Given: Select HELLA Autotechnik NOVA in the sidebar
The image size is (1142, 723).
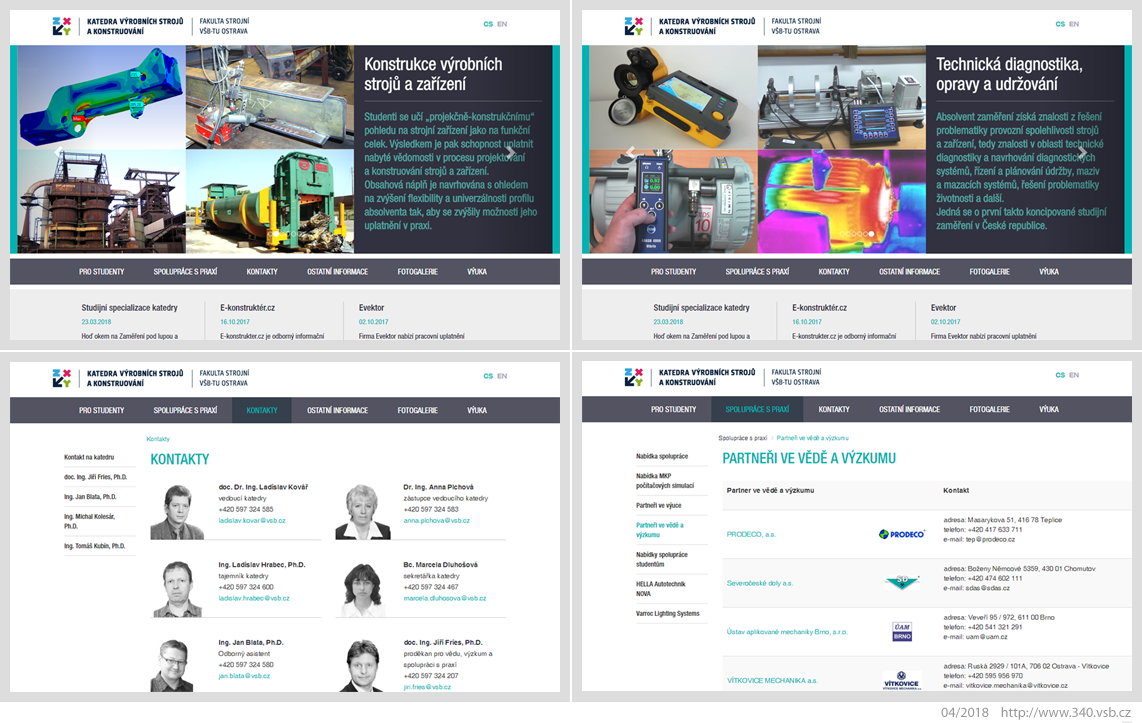Looking at the screenshot, I should click(661, 588).
